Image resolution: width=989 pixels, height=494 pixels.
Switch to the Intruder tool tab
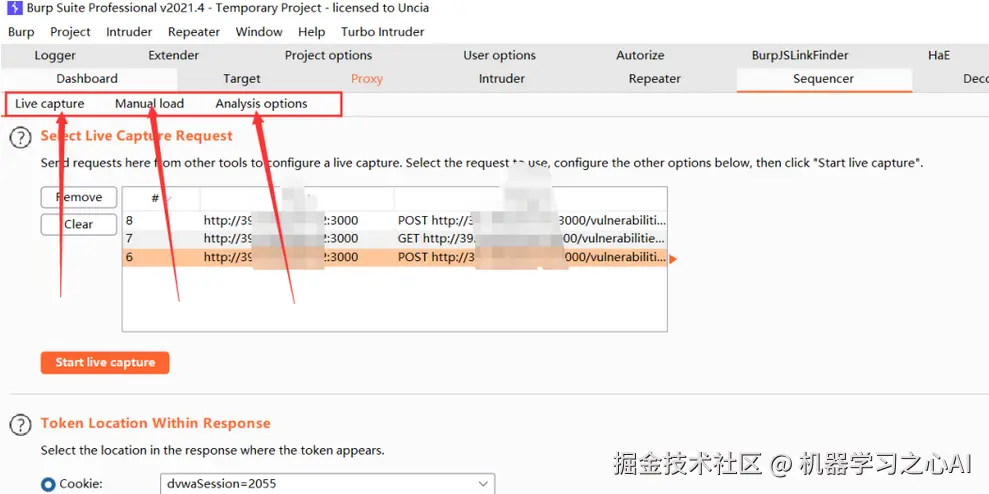tap(501, 79)
